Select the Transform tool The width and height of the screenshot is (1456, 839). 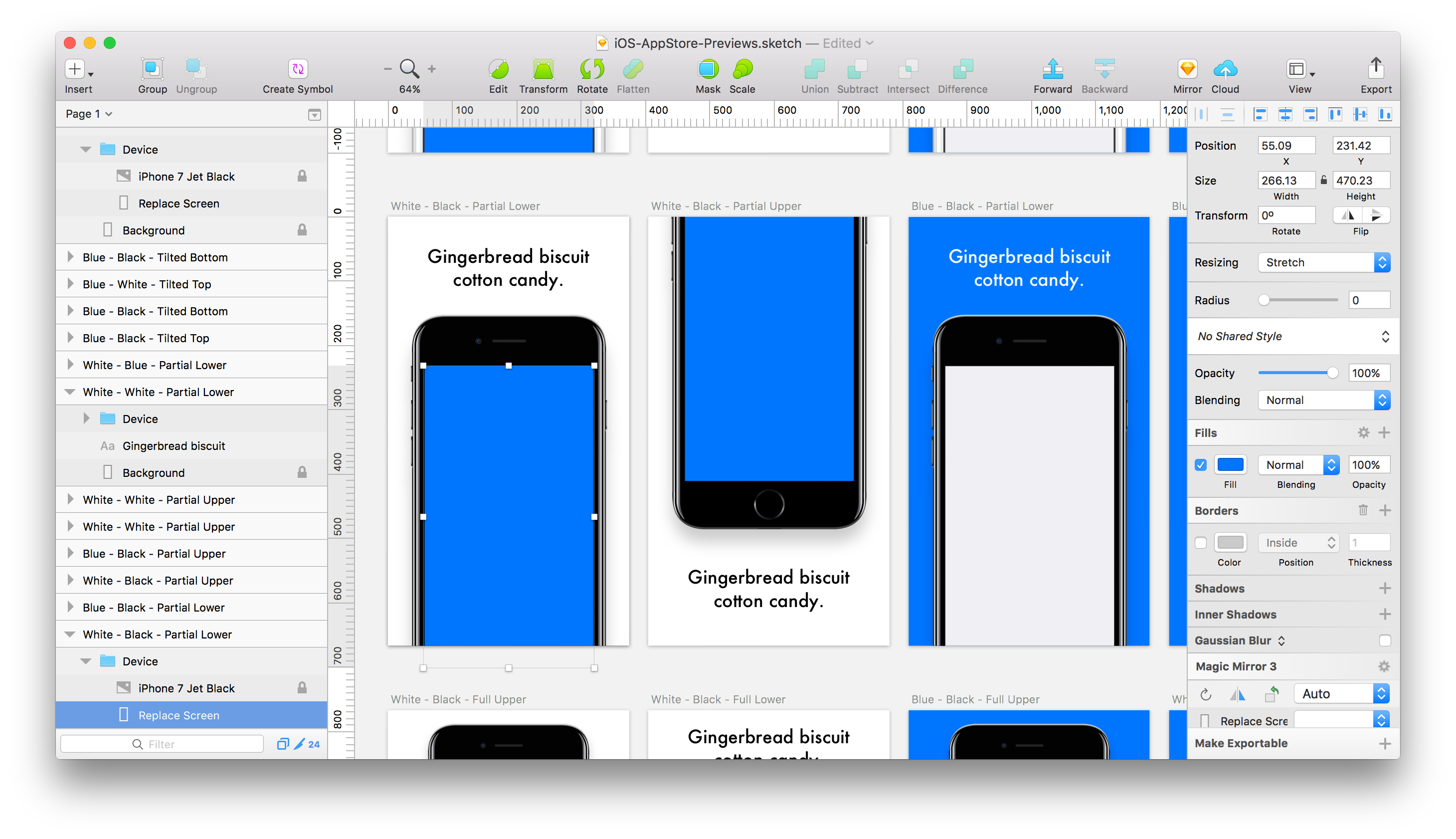coord(543,69)
